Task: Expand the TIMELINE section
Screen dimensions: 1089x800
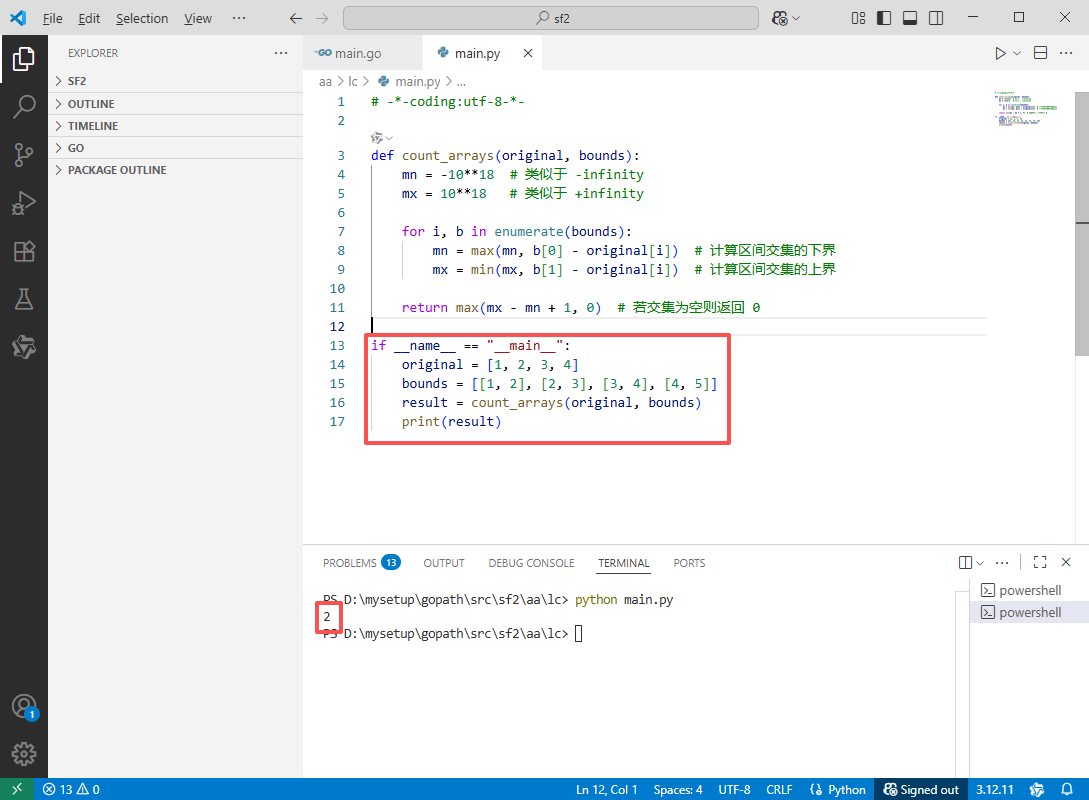Action: coord(176,126)
